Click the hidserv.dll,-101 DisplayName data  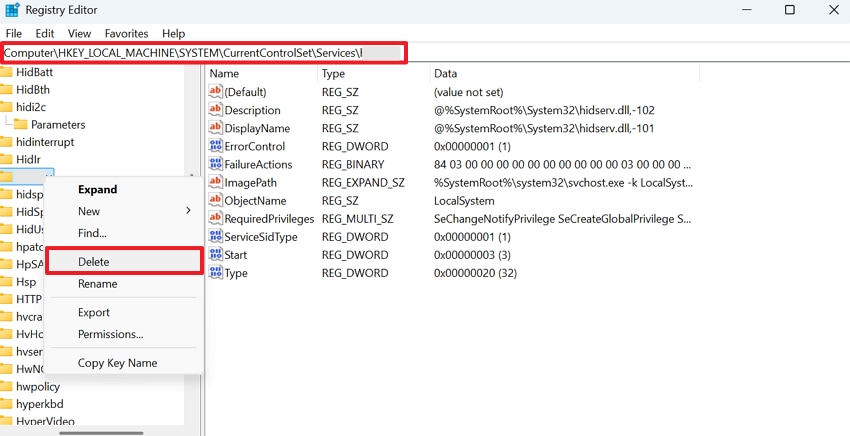coord(544,128)
